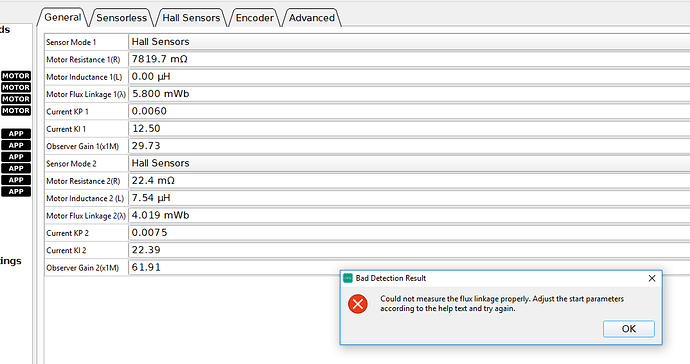Select the first APP badge icon
Screen dimensions: 690x364
tap(16, 134)
